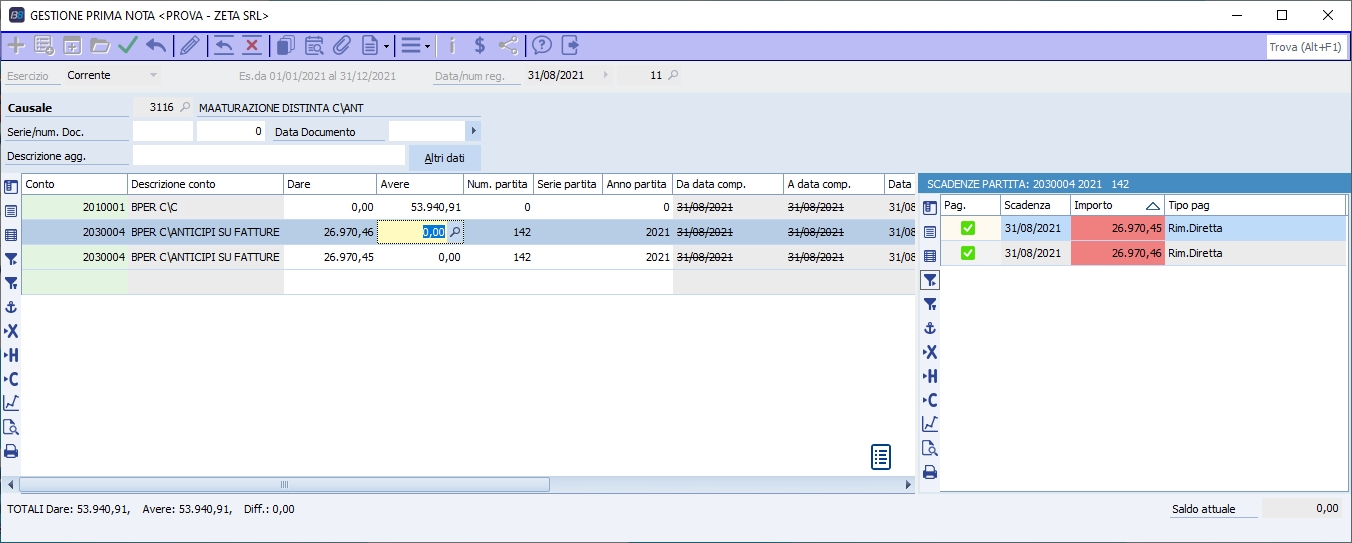Viewport: 1352px width, 543px height.
Task: Click the green checkmark confirm icon in toolbar
Action: pos(128,45)
